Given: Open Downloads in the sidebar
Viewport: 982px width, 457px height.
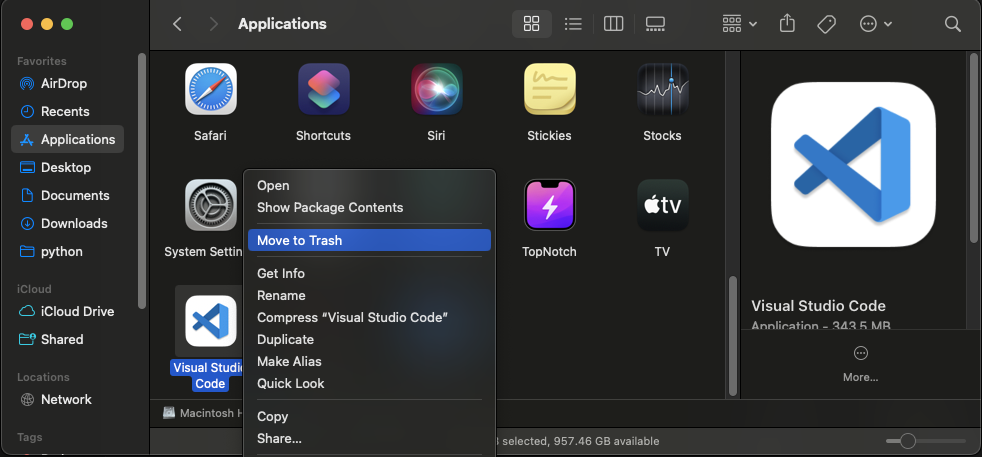Looking at the screenshot, I should click(x=68, y=223).
